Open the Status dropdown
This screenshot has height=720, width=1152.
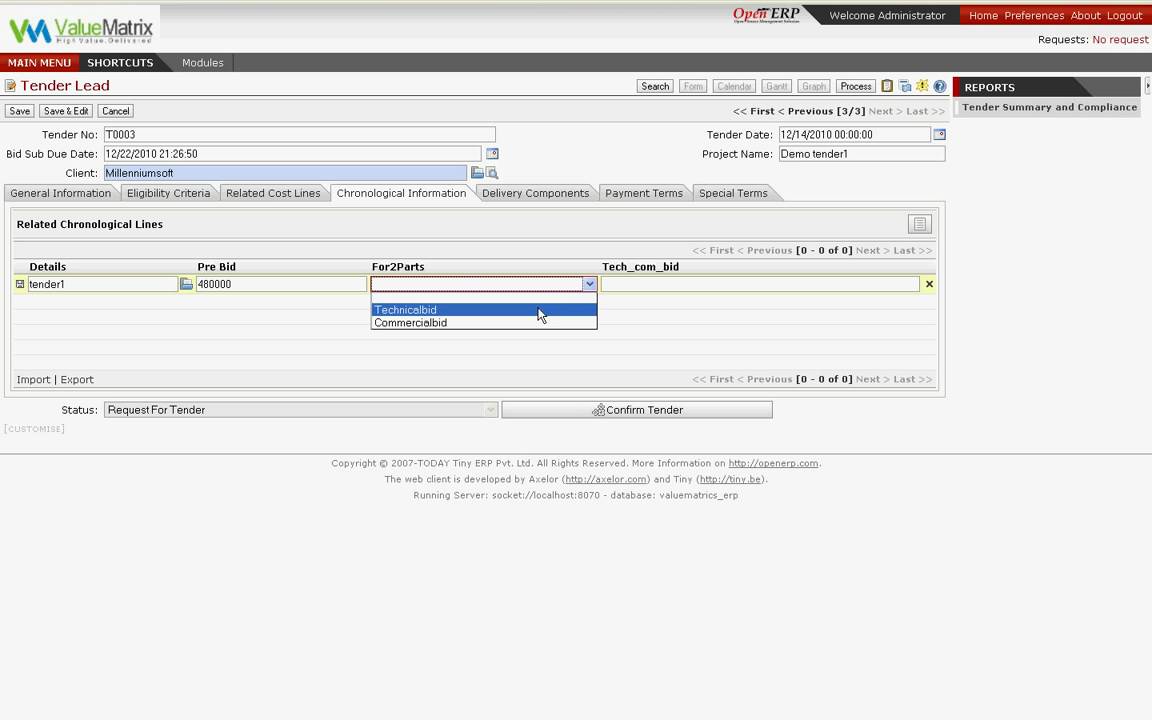(x=300, y=410)
